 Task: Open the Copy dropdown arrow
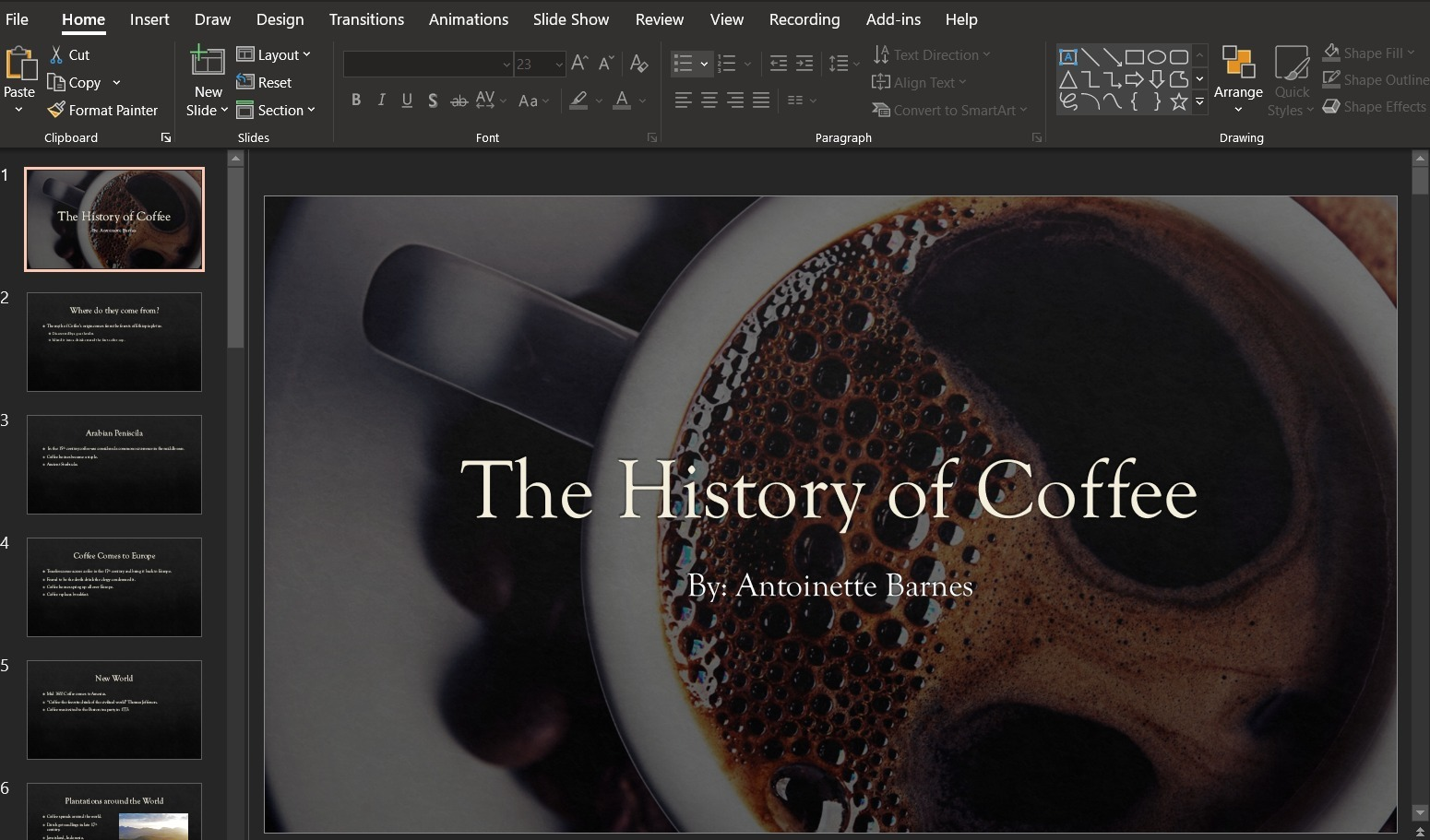tap(116, 82)
